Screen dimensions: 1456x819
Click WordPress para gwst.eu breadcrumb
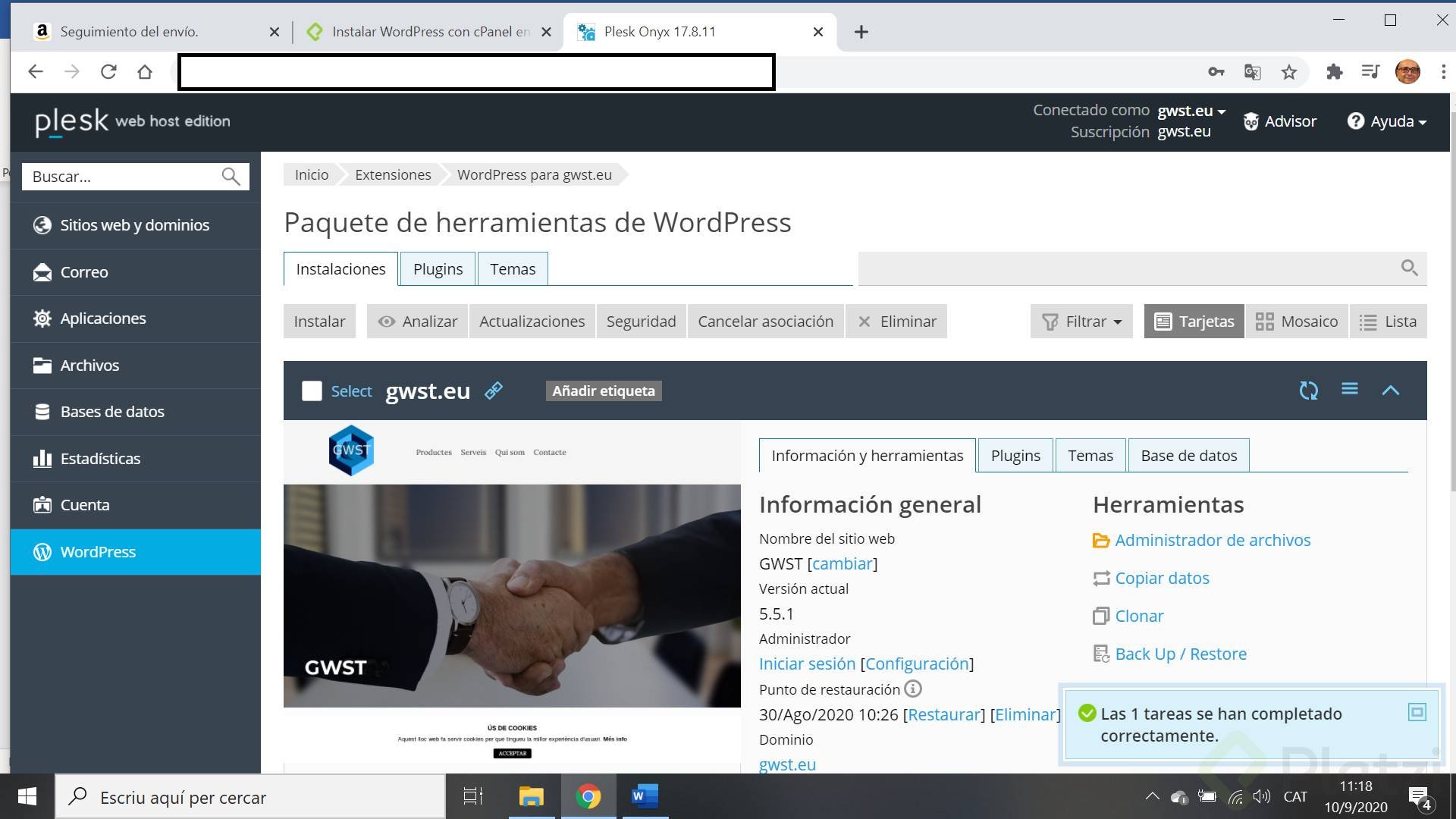pos(534,175)
